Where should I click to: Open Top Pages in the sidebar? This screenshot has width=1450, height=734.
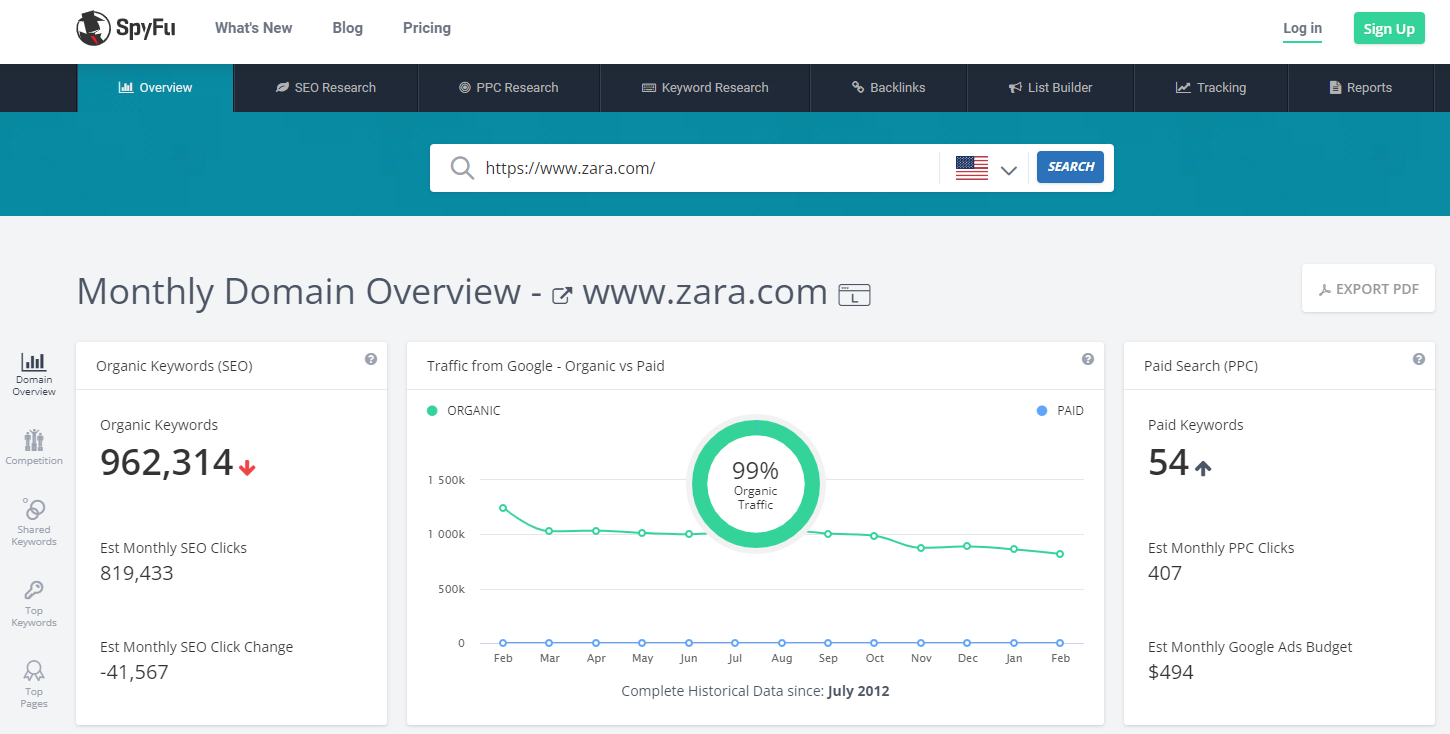coord(34,684)
